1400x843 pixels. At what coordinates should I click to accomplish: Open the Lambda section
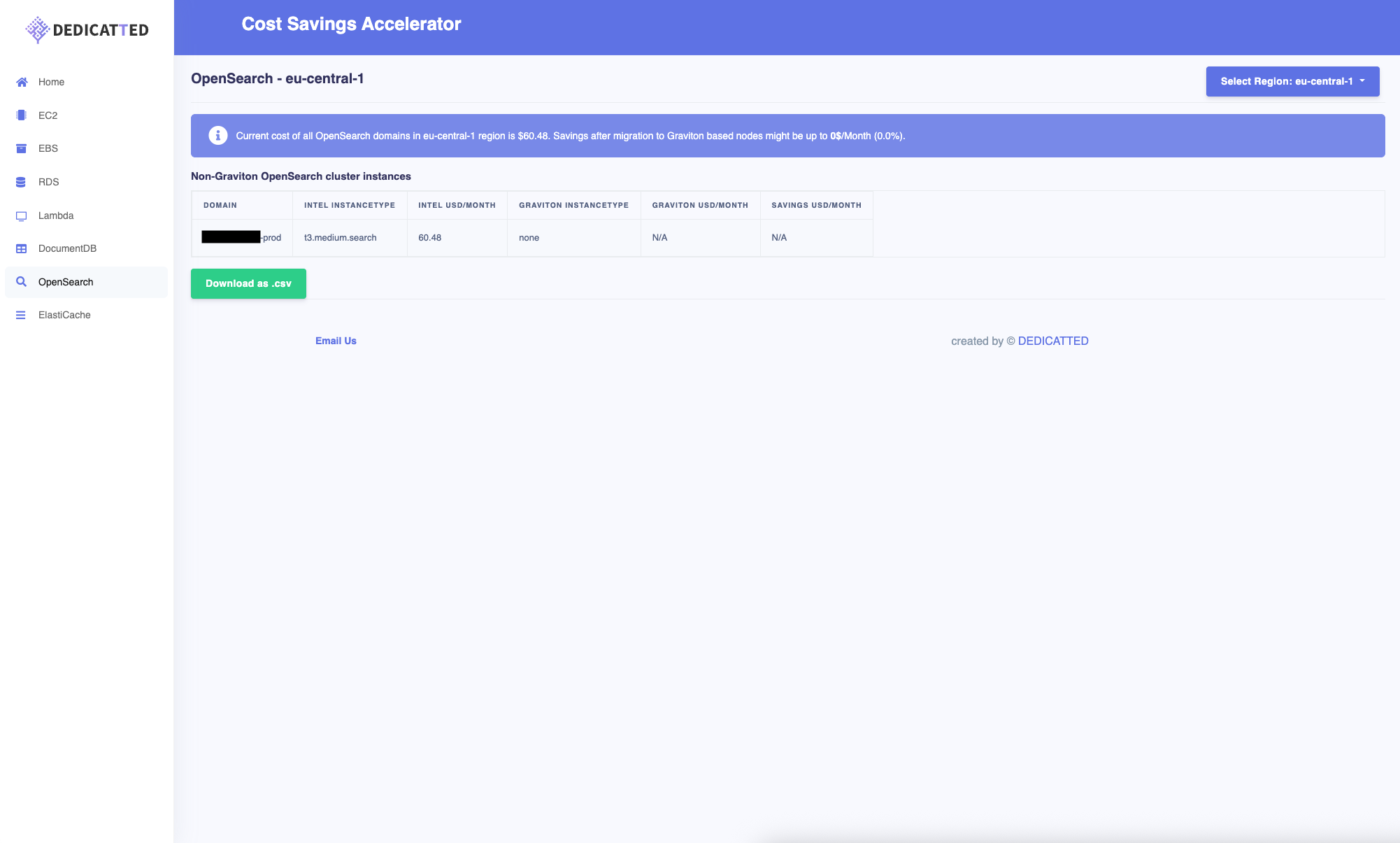(87, 215)
